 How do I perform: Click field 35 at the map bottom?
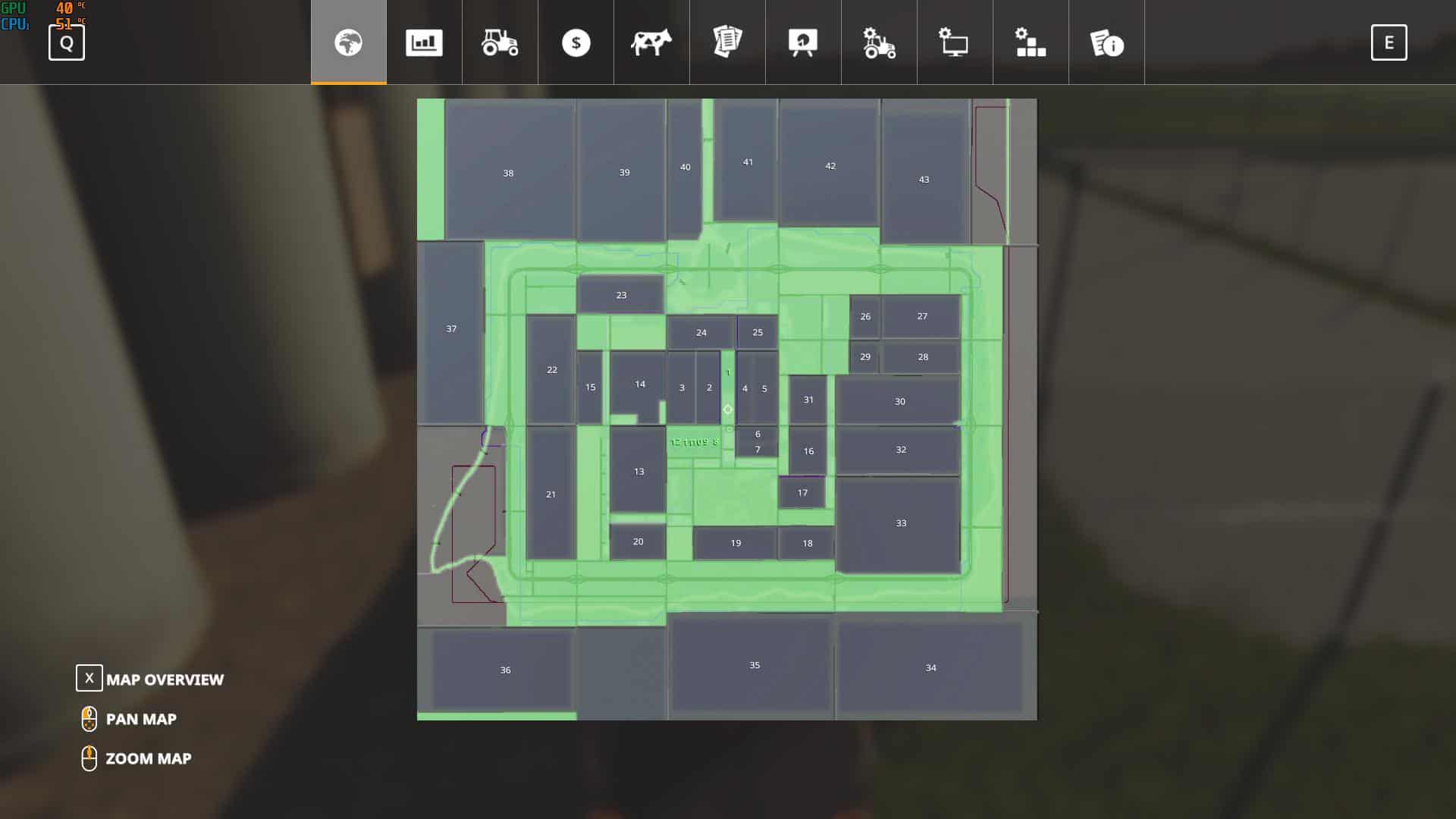tap(754, 665)
